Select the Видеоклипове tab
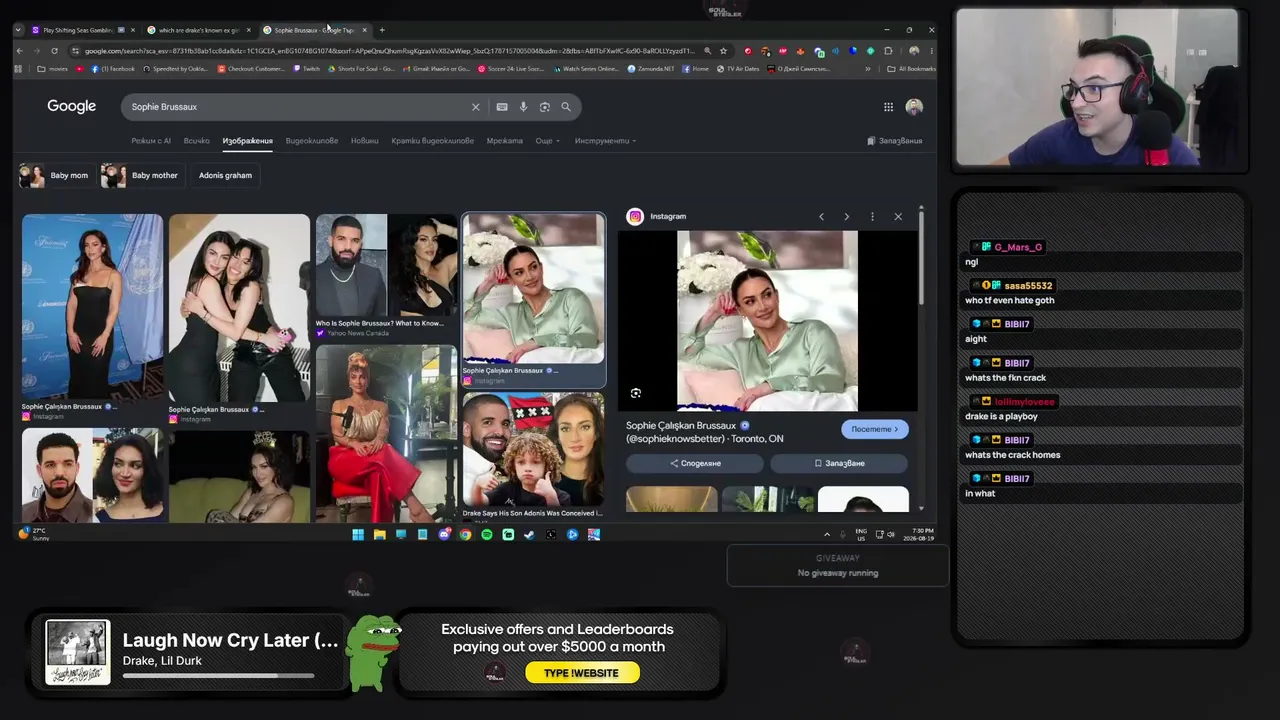 tap(312, 141)
